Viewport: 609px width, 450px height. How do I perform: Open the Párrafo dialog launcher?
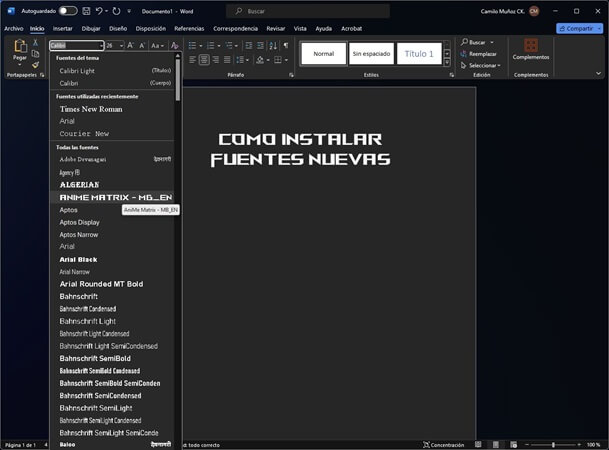tap(291, 75)
